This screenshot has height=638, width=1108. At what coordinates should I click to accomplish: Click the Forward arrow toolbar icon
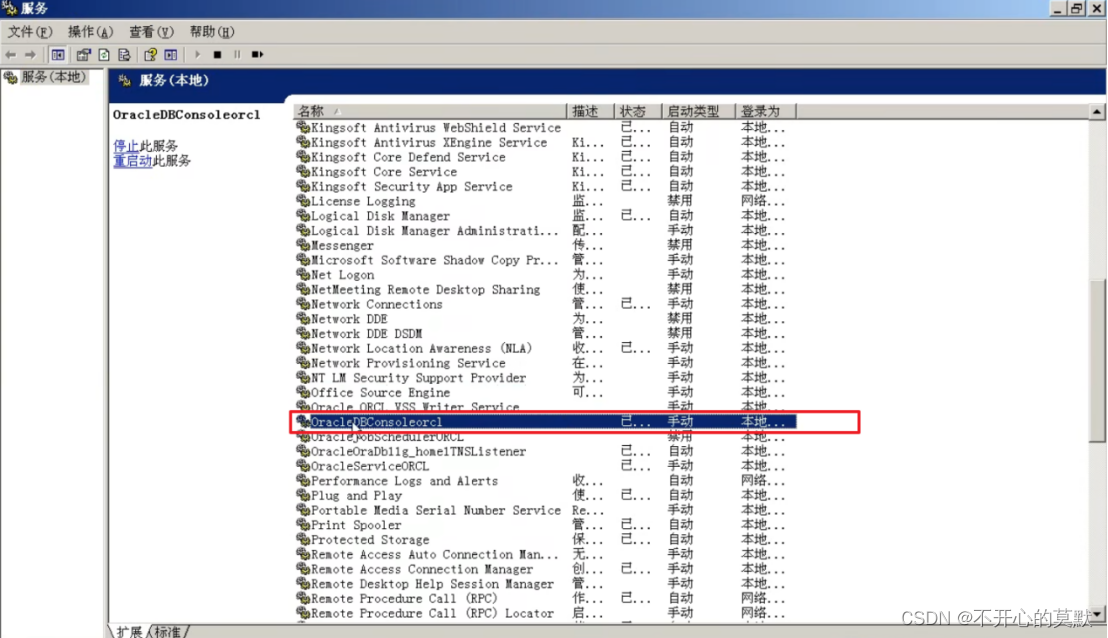[x=30, y=54]
